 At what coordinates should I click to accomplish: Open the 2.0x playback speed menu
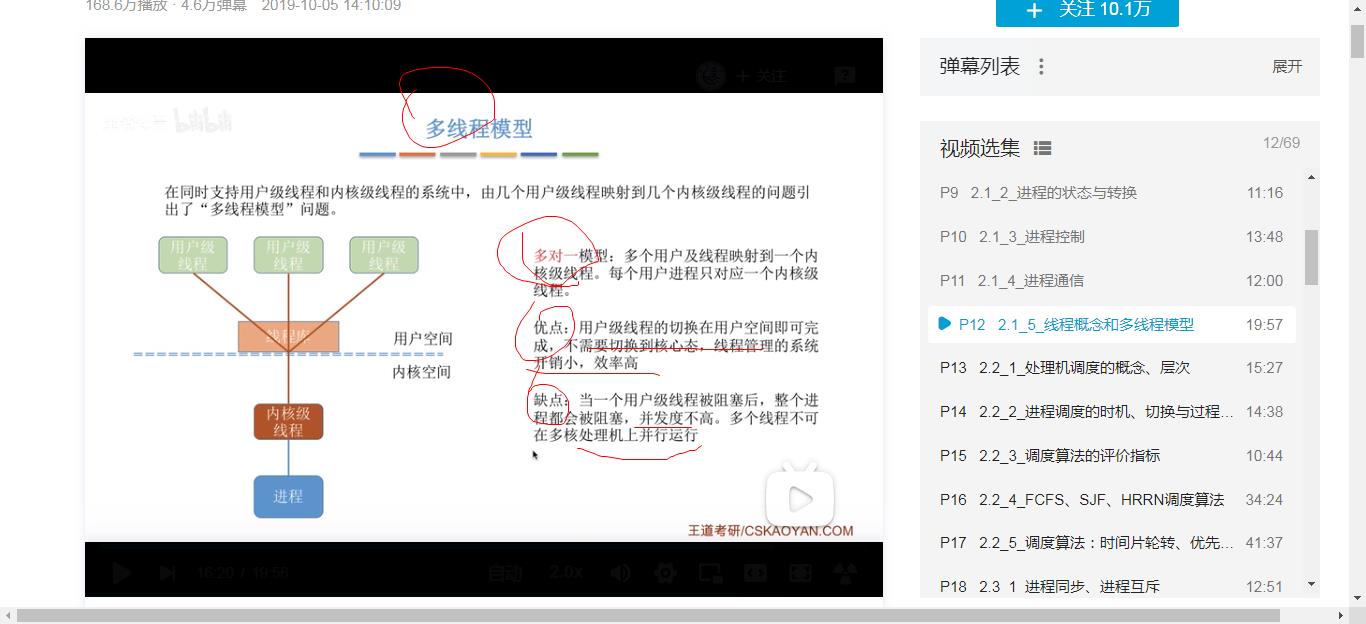(x=566, y=573)
